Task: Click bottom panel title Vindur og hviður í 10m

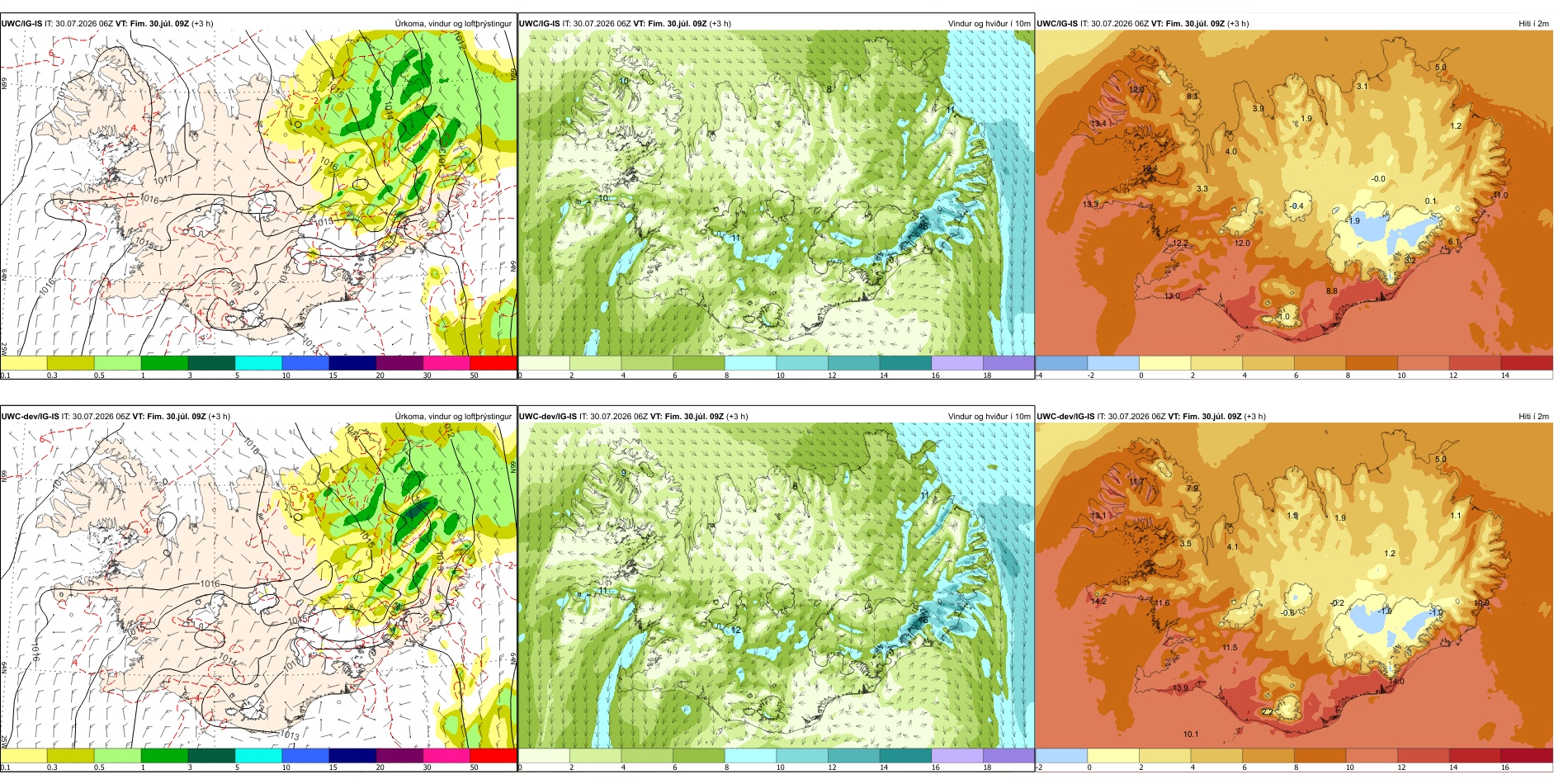Action: [x=989, y=417]
